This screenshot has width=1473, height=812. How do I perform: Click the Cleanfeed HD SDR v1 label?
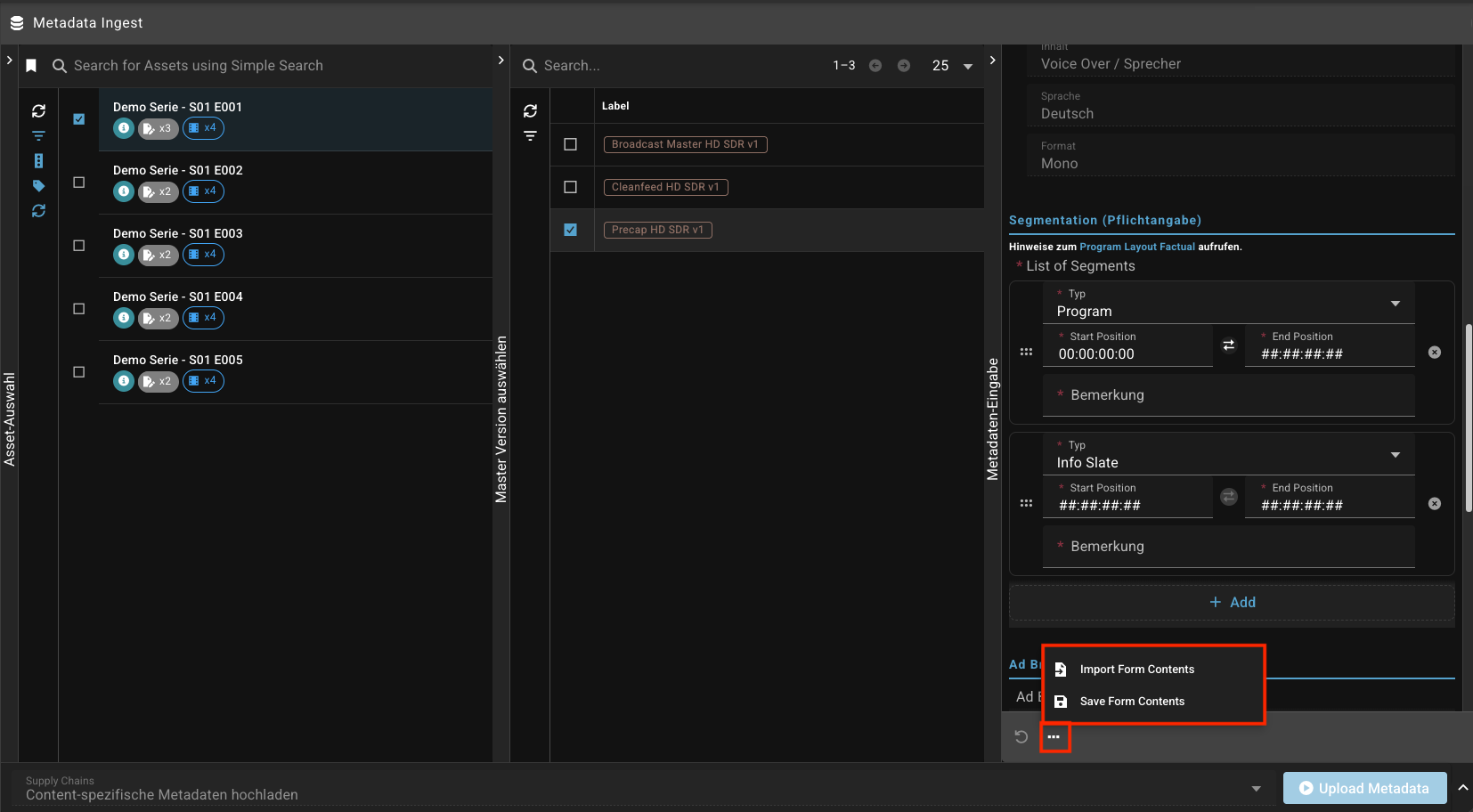point(665,187)
